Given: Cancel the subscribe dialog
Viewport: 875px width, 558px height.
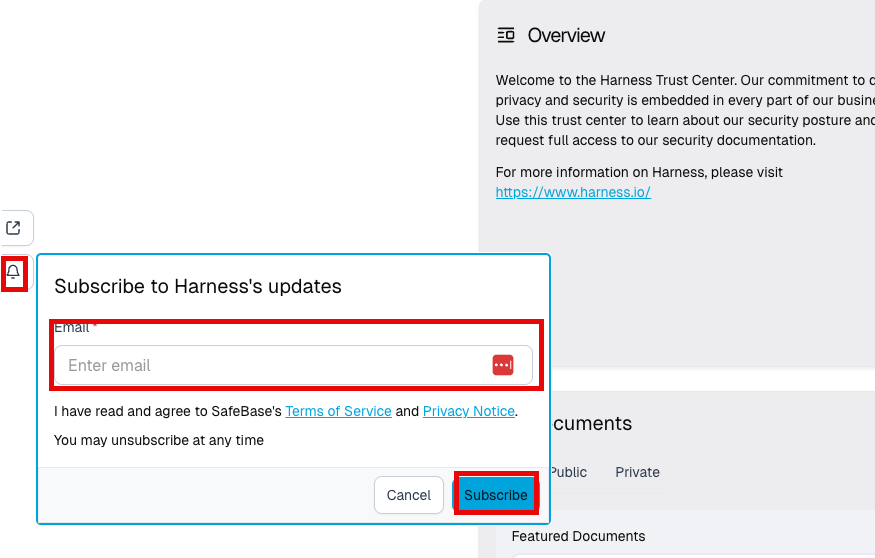Looking at the screenshot, I should pos(408,495).
